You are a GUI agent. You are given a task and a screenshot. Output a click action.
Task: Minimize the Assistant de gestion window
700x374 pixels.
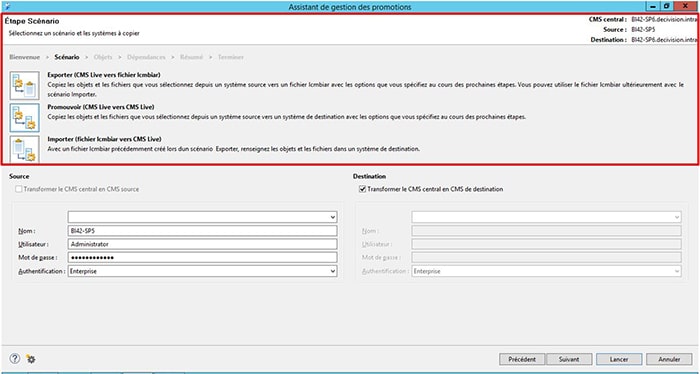point(654,6)
